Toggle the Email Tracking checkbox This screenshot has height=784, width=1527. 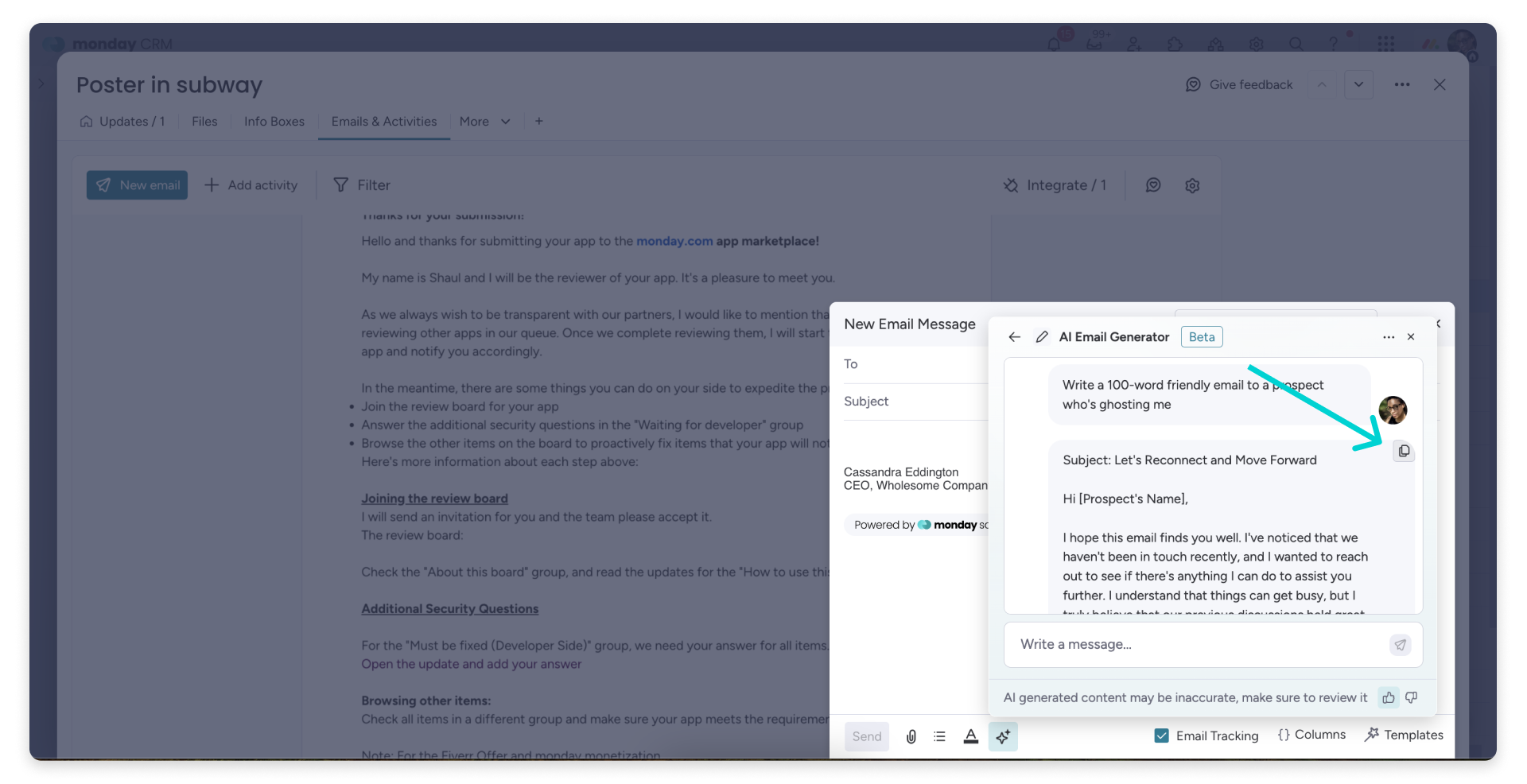pyautogui.click(x=1162, y=735)
